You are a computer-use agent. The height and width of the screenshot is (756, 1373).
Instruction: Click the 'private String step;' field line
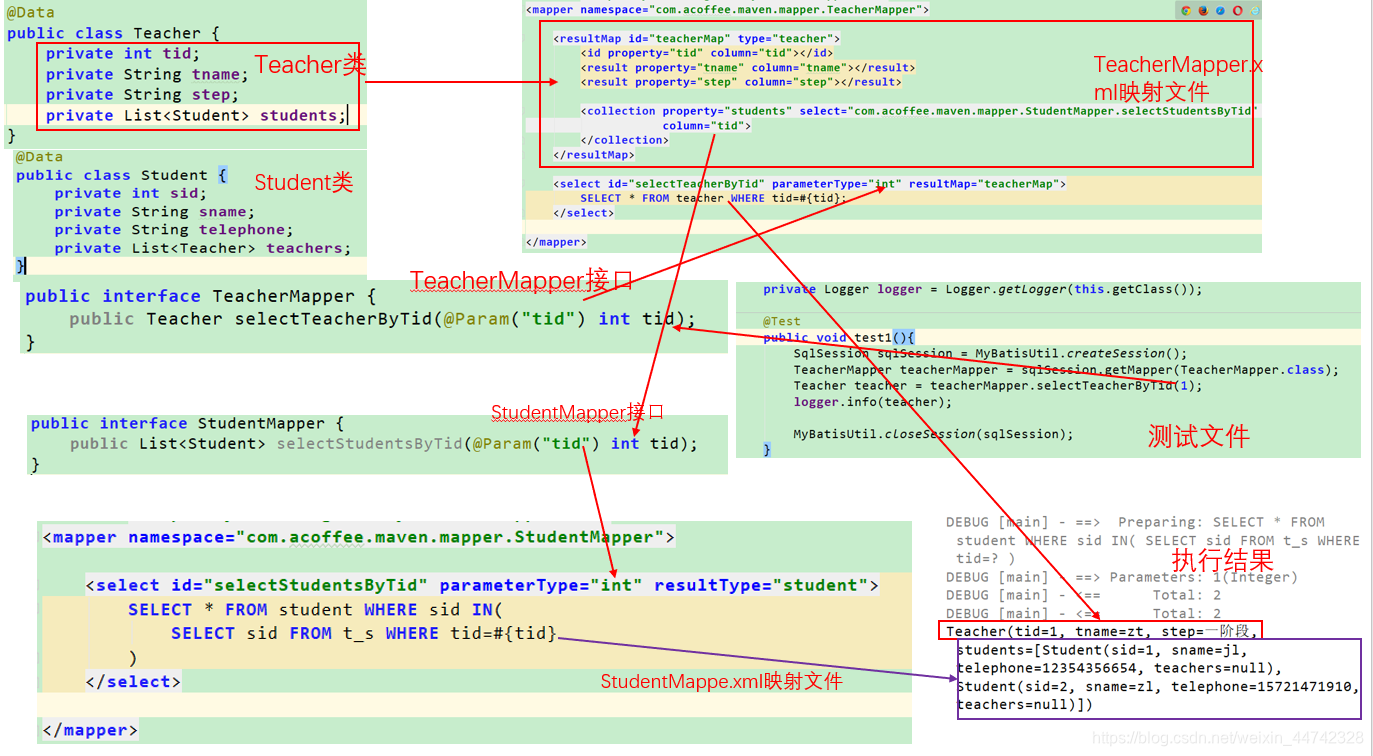point(142,95)
